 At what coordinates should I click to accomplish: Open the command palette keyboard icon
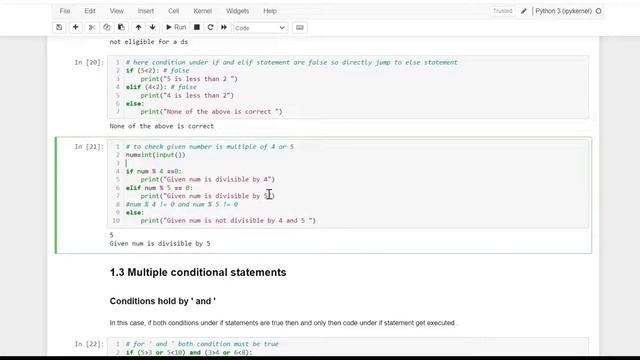tap(300, 27)
